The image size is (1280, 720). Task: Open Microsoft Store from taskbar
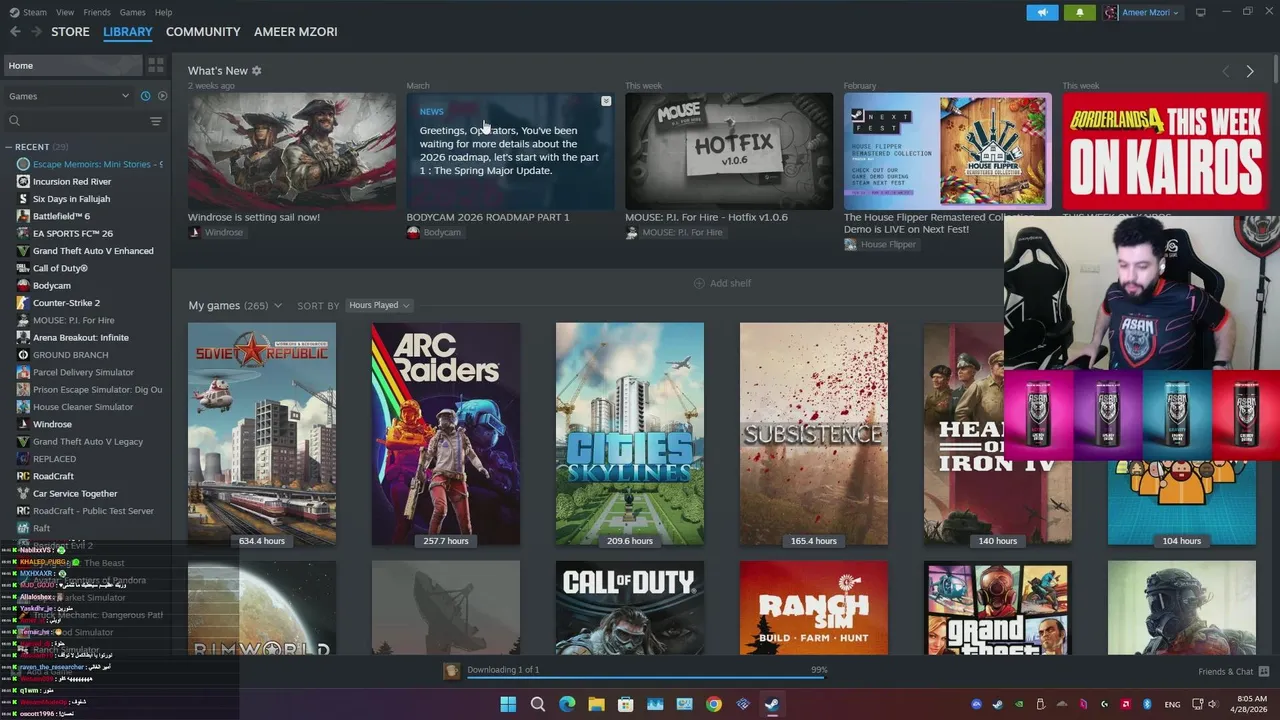tap(626, 704)
